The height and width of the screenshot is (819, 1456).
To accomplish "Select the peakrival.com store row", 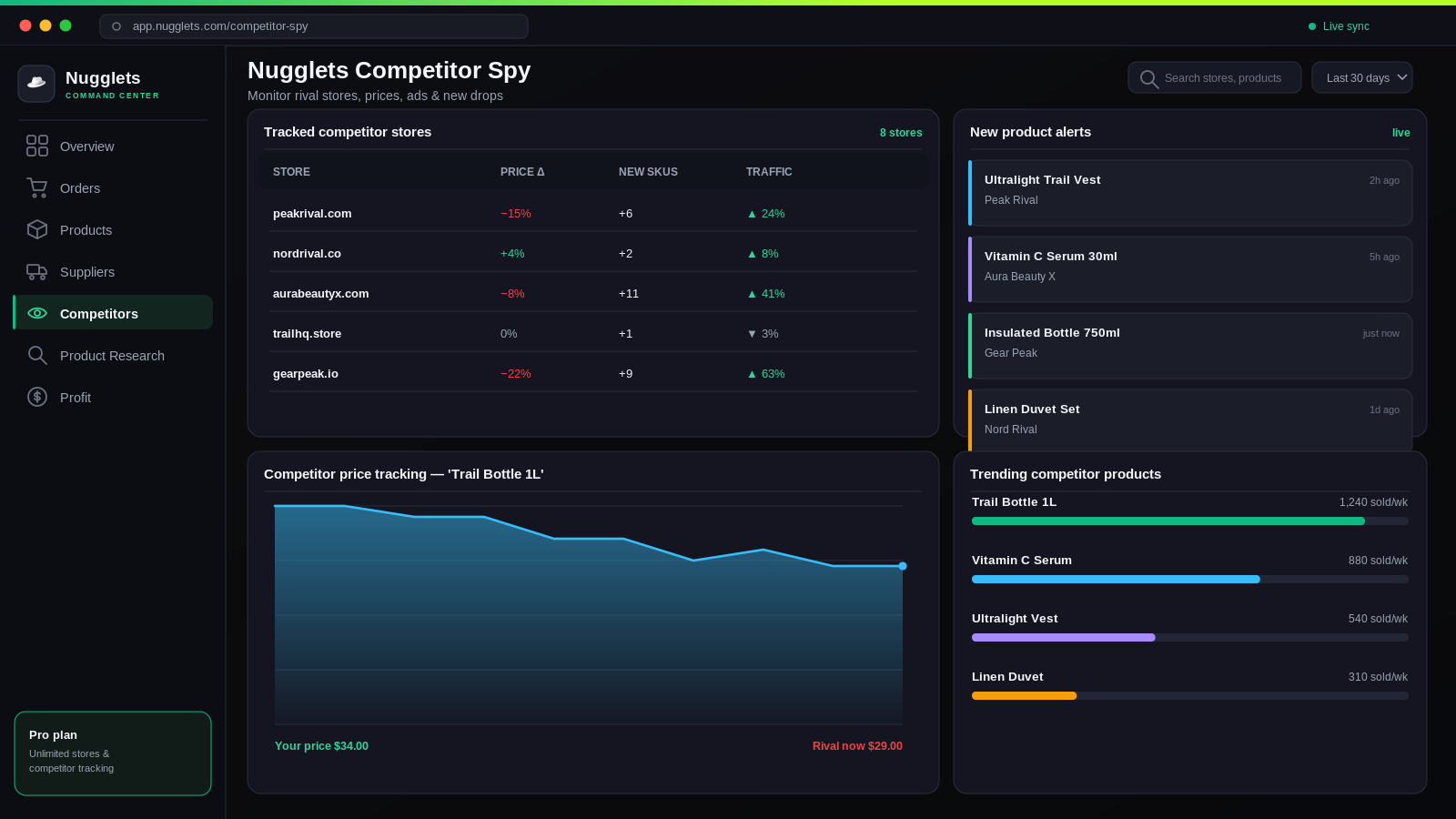I will click(593, 213).
